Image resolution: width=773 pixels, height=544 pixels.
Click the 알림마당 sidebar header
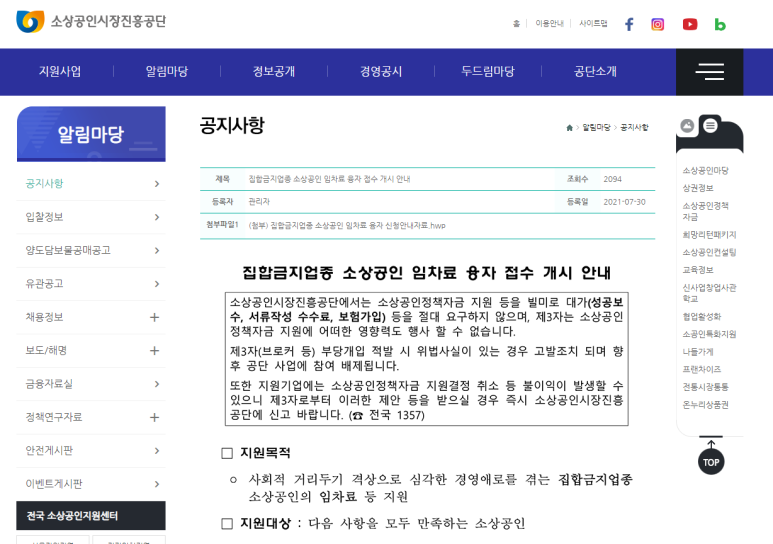(91, 134)
